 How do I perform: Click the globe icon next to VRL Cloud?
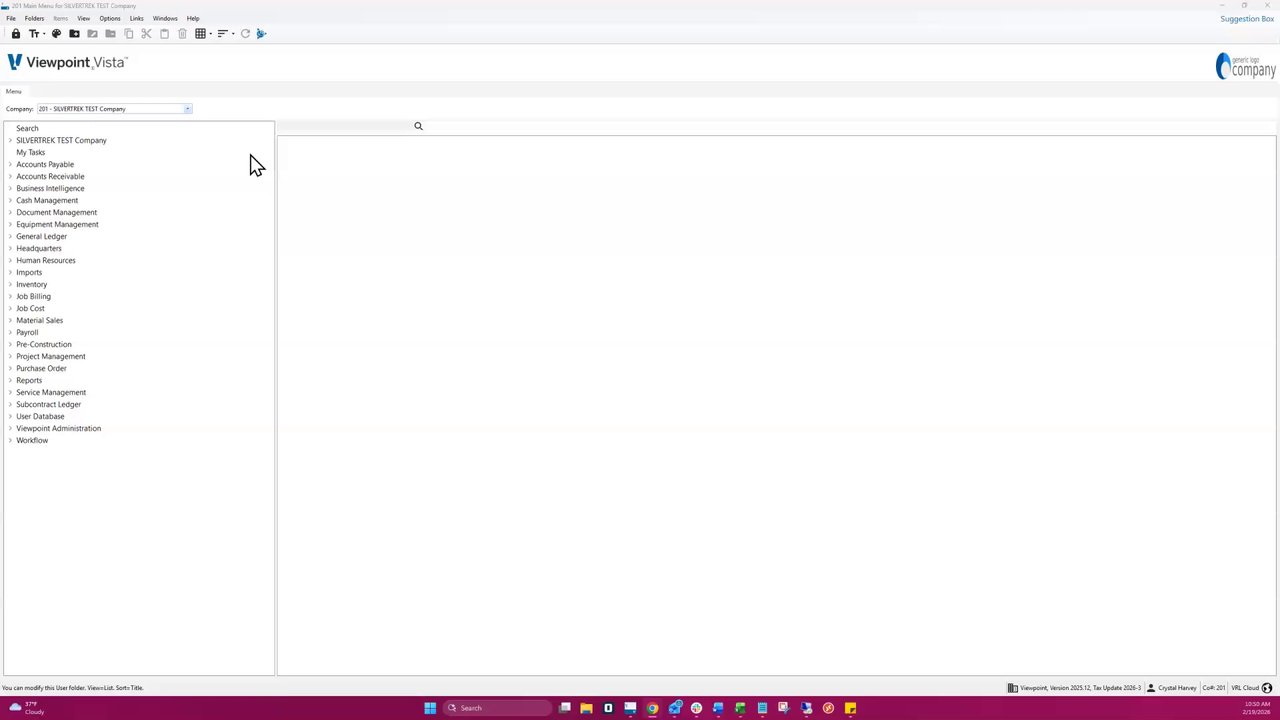pyautogui.click(x=1267, y=688)
